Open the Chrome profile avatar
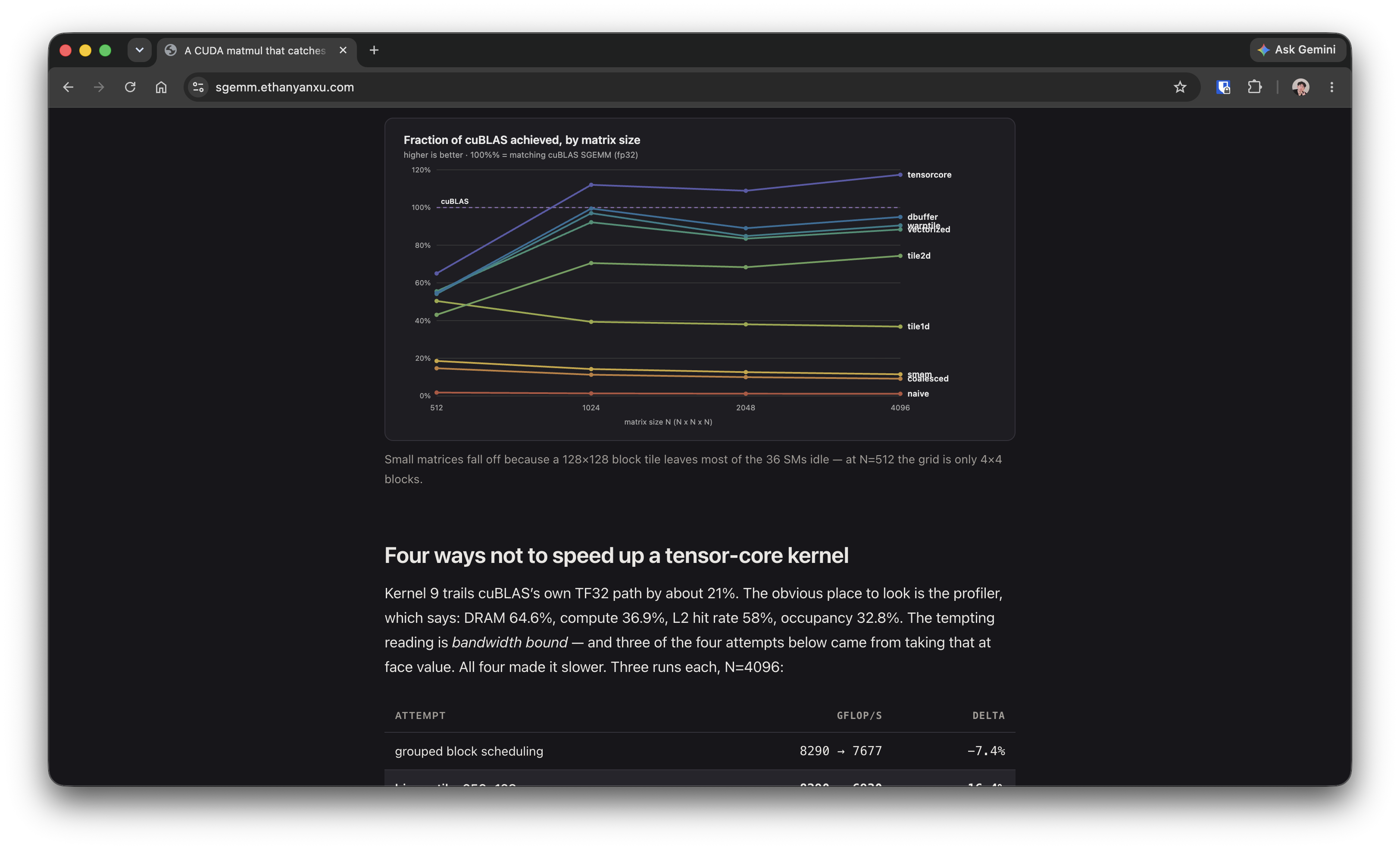 click(x=1300, y=87)
